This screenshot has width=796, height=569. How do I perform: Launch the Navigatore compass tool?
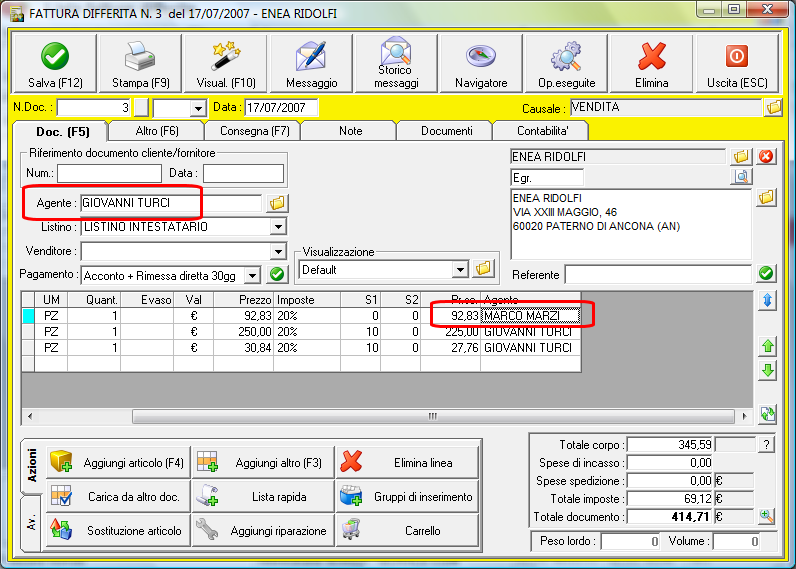click(481, 64)
